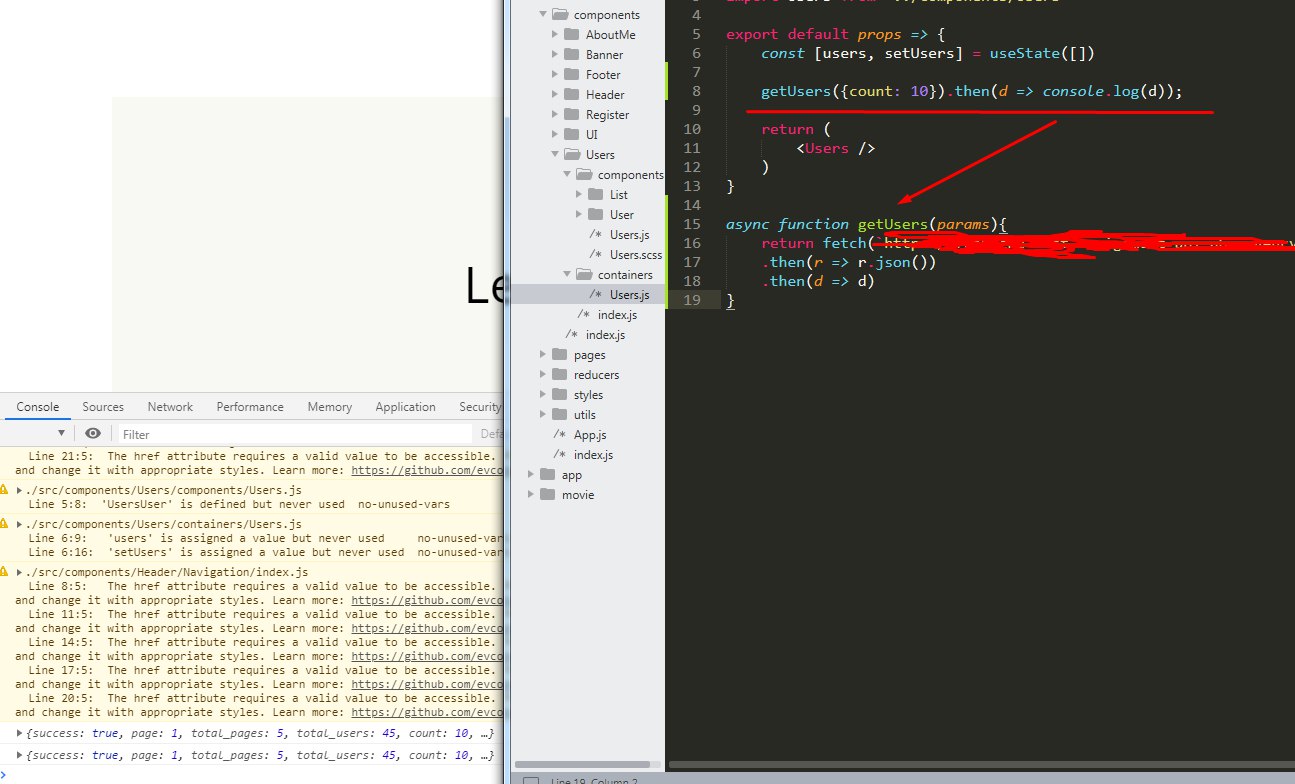This screenshot has height=784, width=1295.
Task: Open Users.js above Users.scss in sidebar
Action: (629, 234)
